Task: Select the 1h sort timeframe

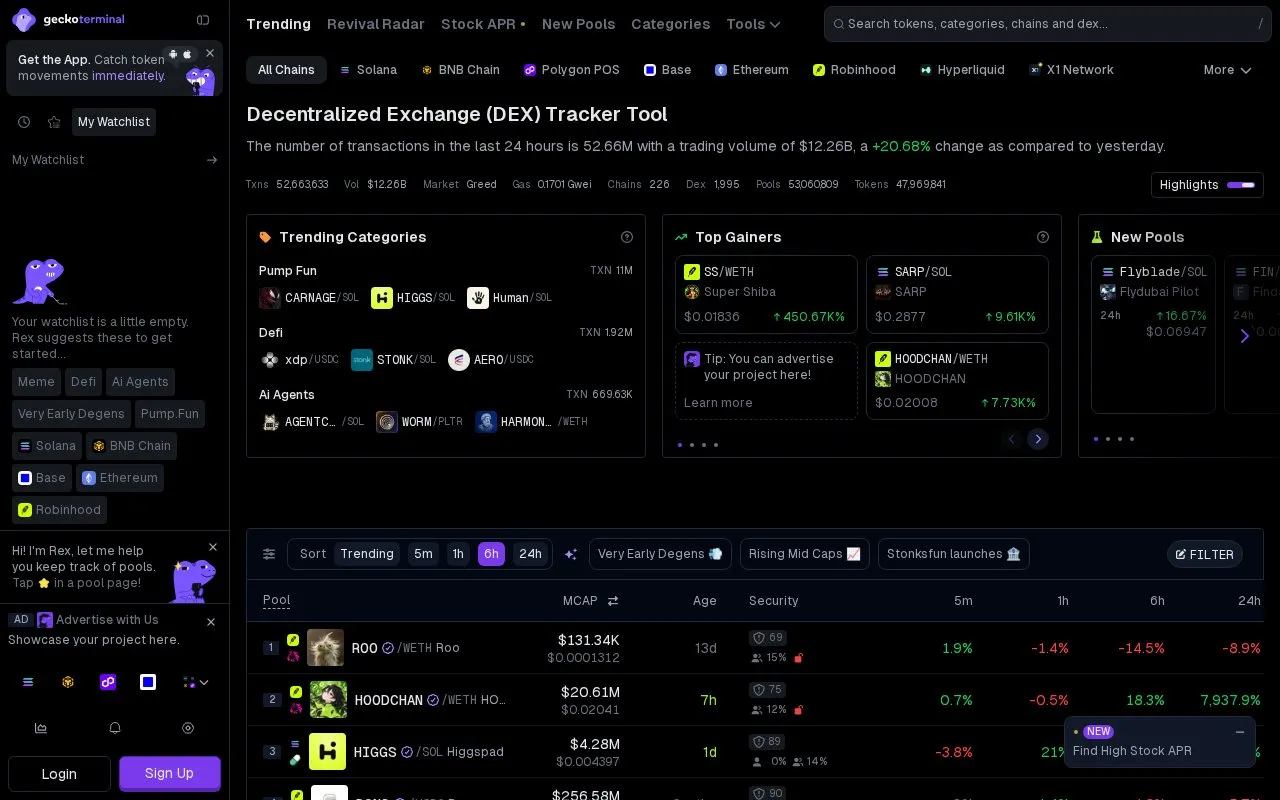Action: tap(458, 554)
